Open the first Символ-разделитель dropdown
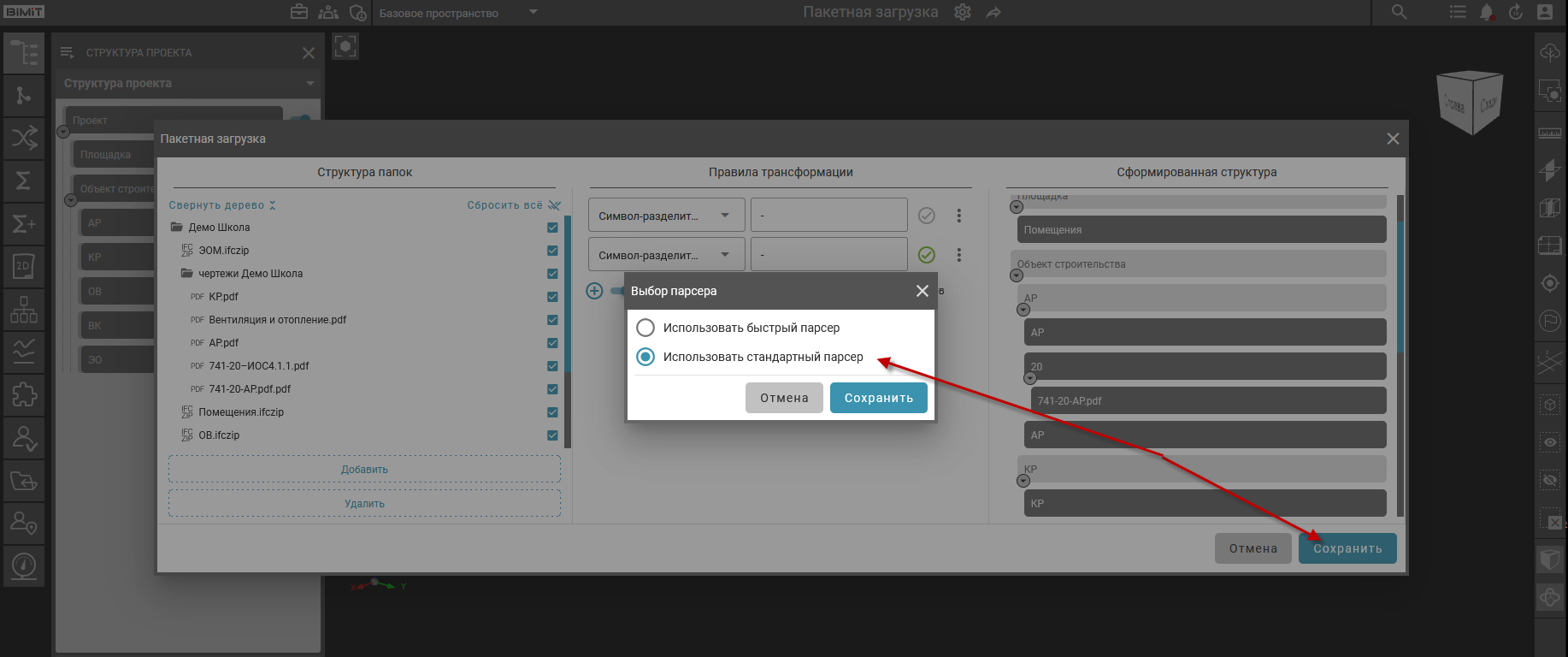 click(665, 216)
